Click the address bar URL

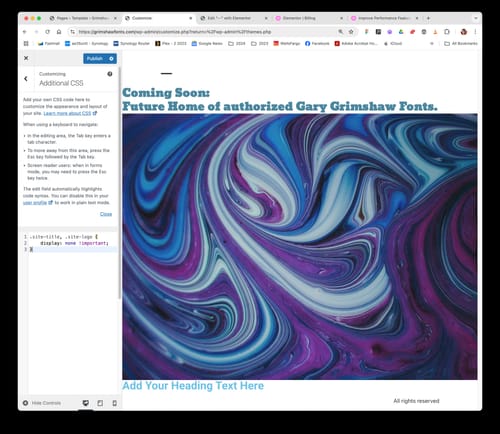175,32
